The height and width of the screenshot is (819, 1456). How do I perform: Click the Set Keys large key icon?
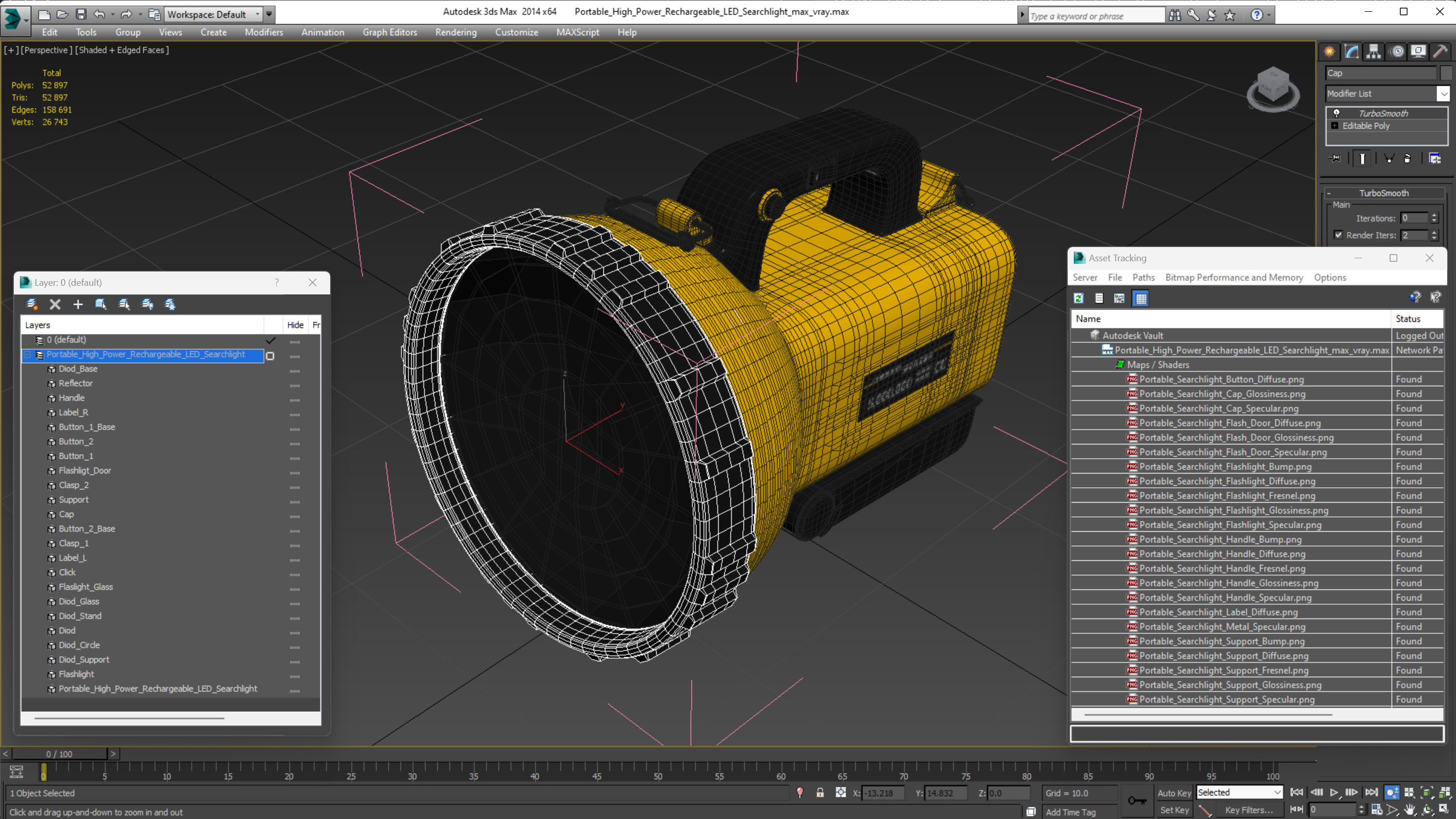click(1137, 800)
